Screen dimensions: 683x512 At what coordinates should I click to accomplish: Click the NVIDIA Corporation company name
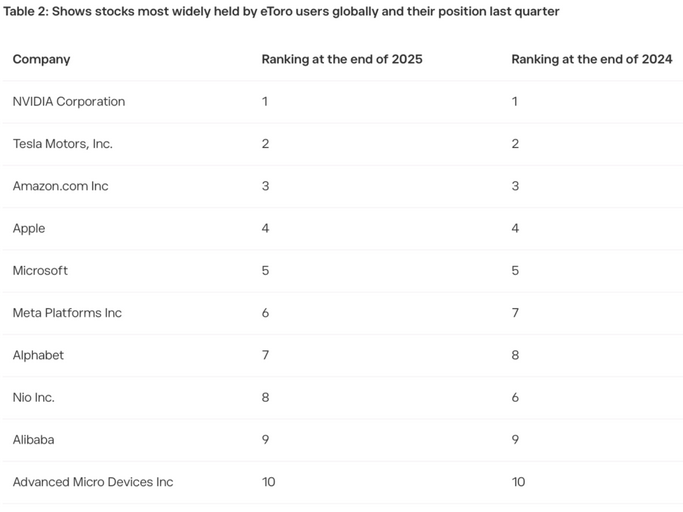pyautogui.click(x=69, y=102)
